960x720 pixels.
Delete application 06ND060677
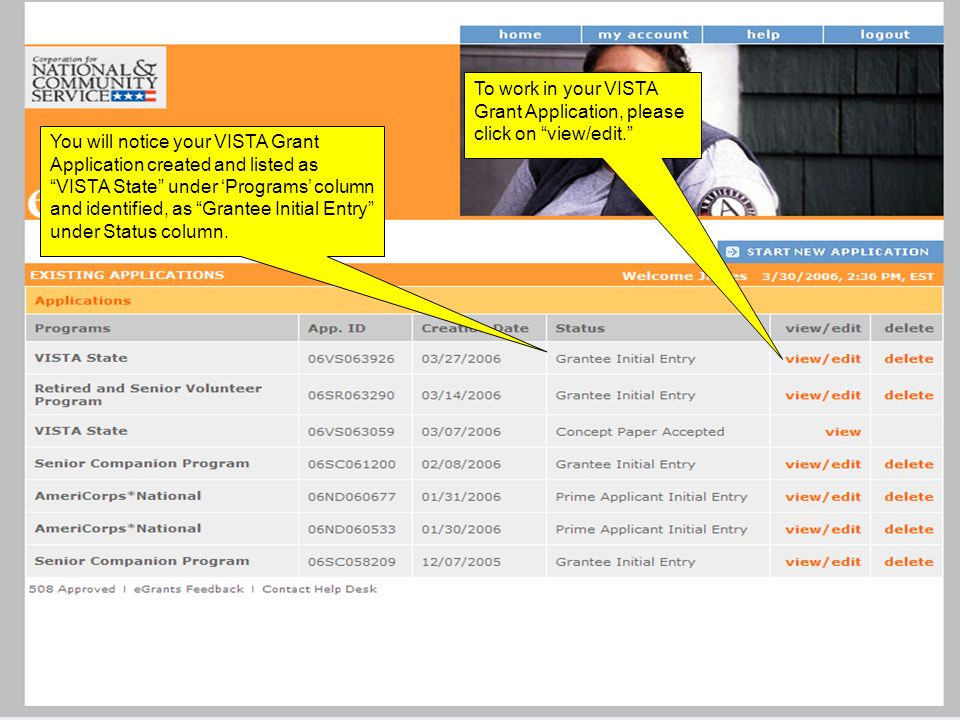point(909,497)
